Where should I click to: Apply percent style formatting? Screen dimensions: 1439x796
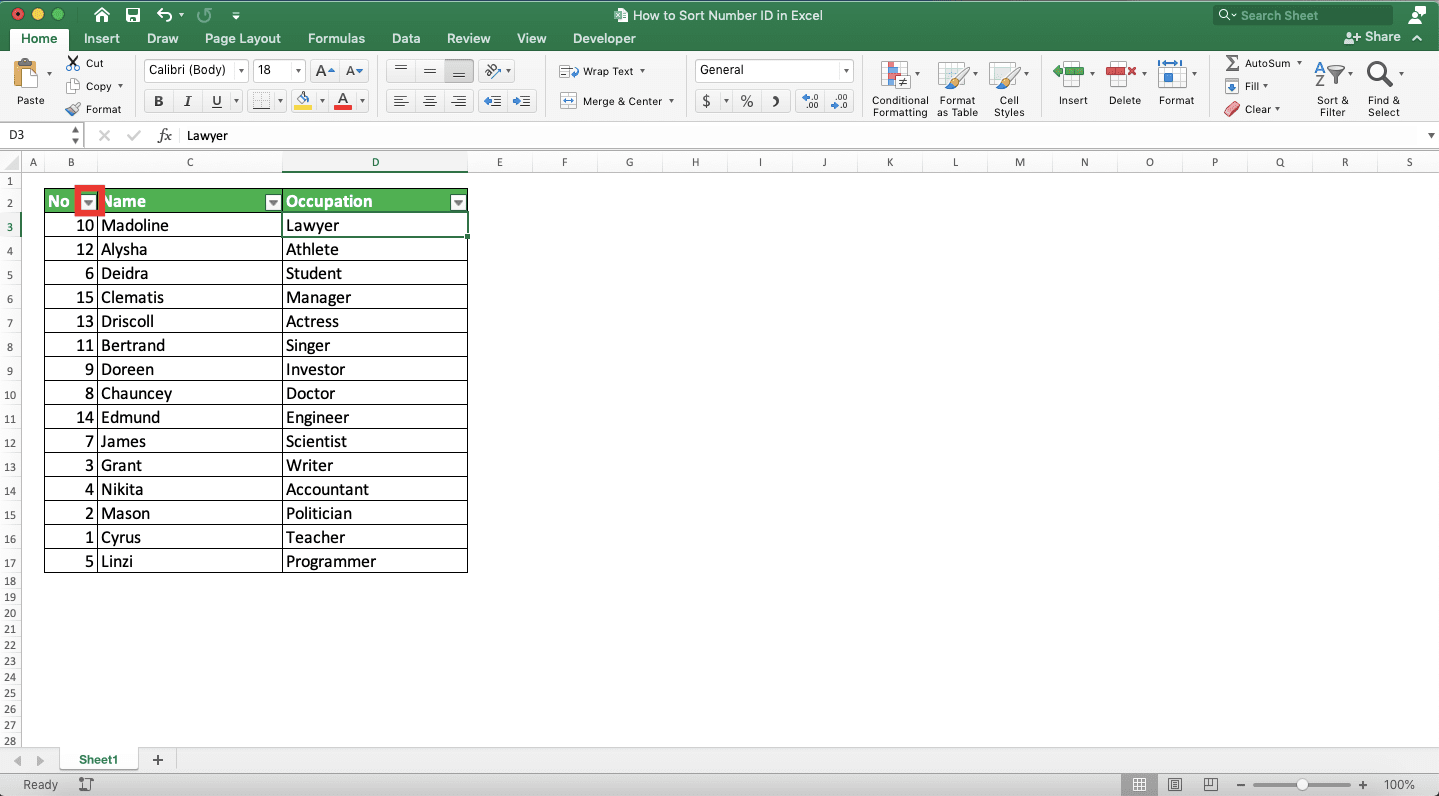point(746,101)
